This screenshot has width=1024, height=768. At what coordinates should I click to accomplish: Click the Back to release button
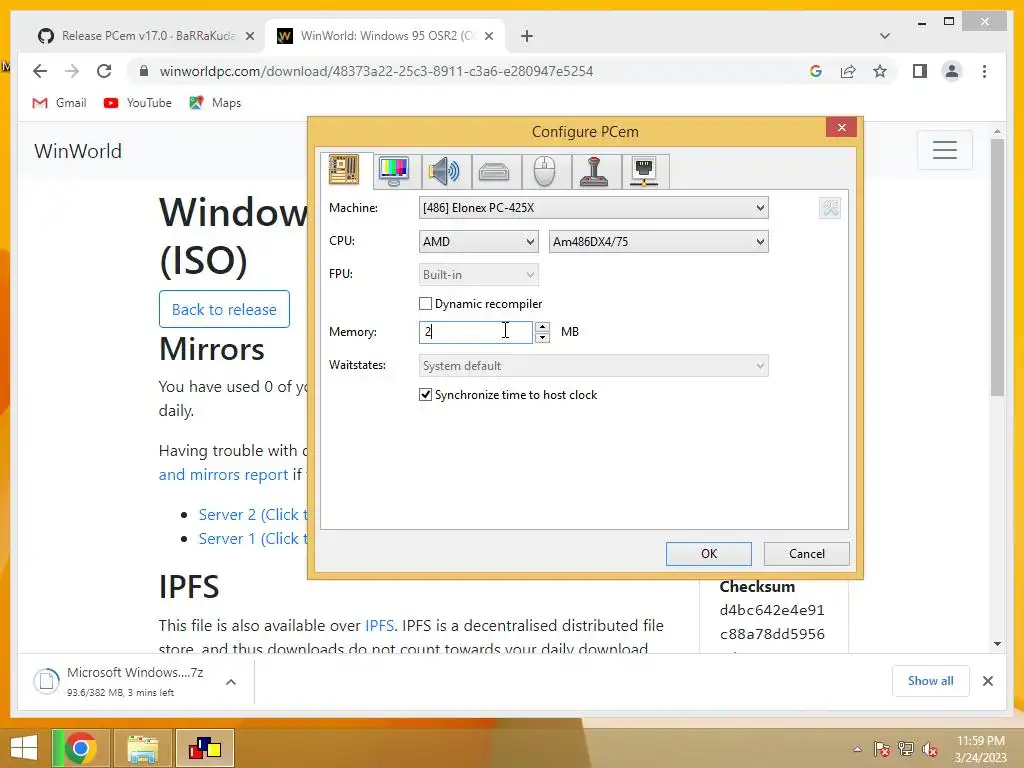pyautogui.click(x=224, y=309)
